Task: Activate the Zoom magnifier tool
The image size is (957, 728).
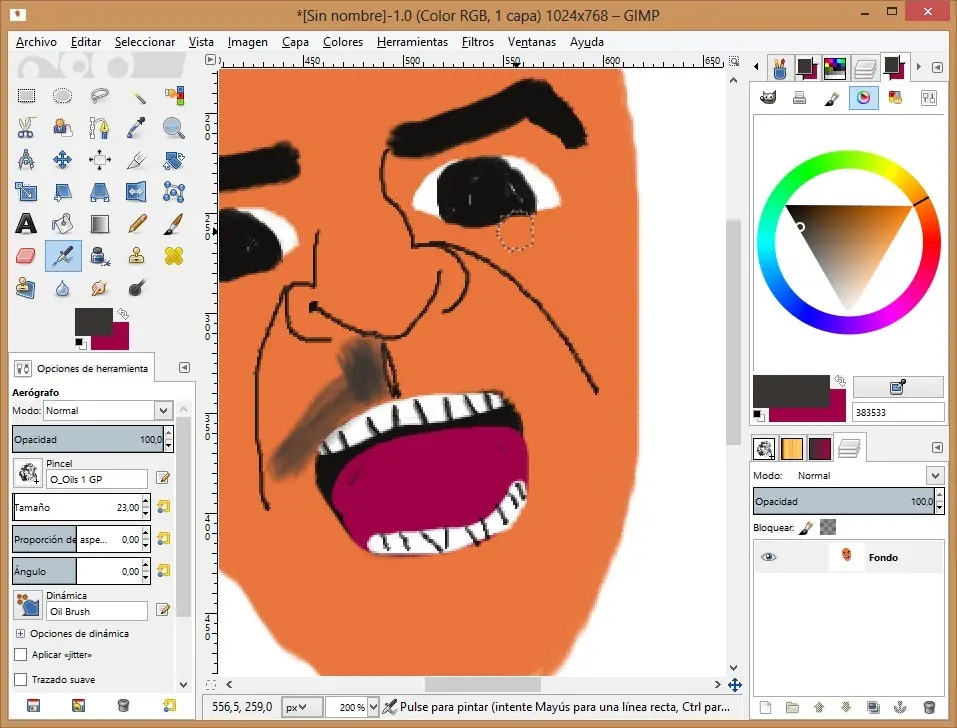Action: (x=174, y=128)
